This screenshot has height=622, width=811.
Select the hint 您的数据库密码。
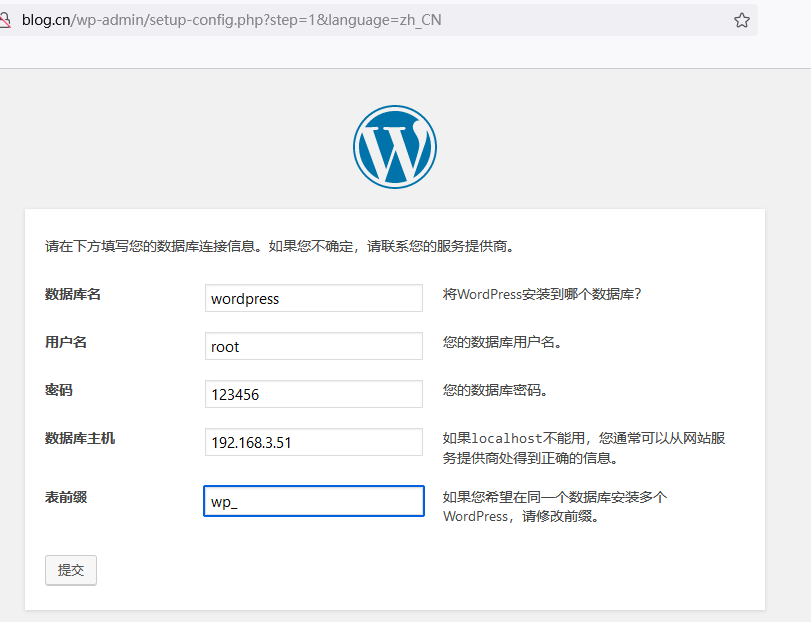495,390
